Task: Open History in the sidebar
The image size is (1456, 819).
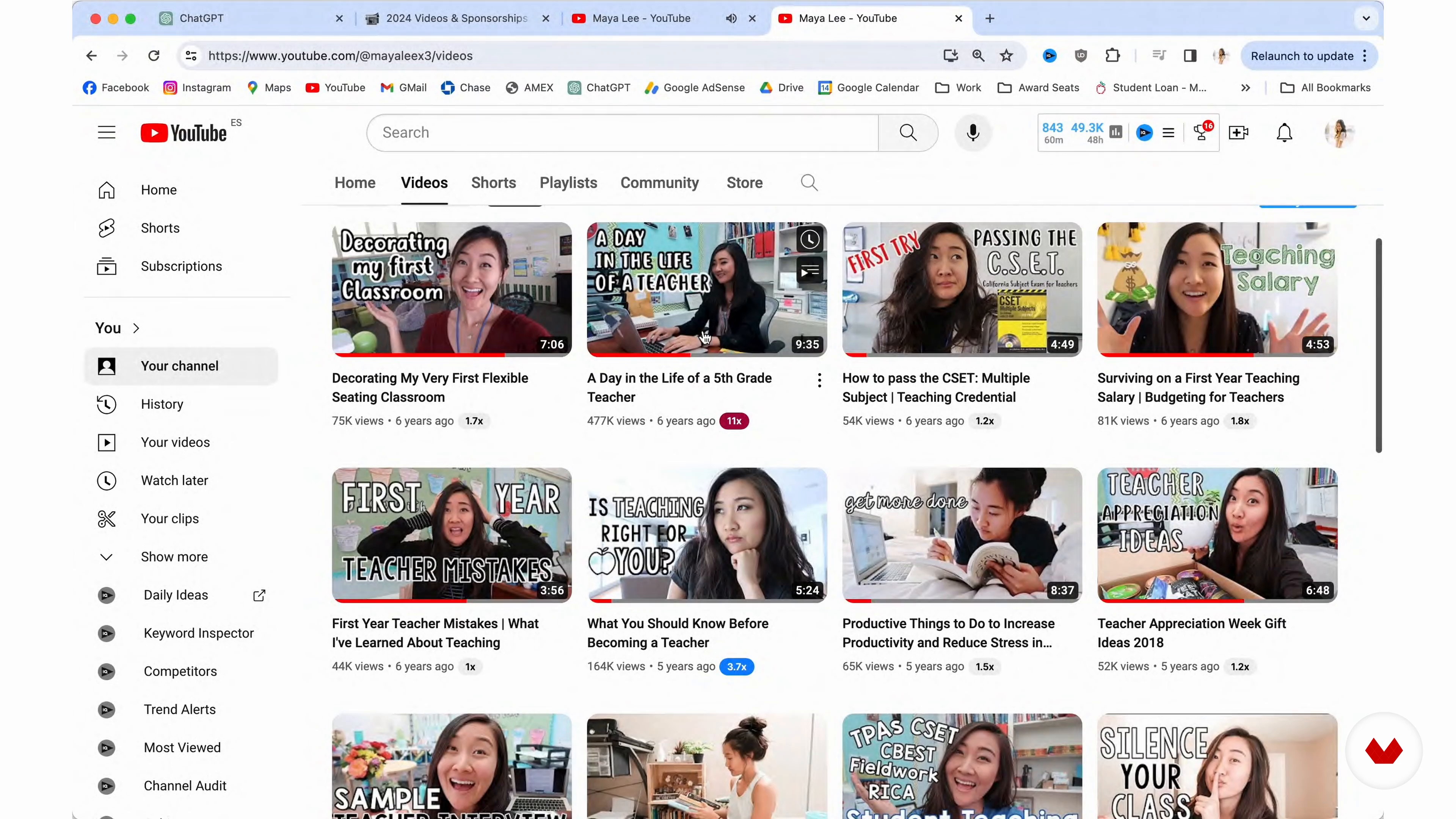Action: [181, 404]
